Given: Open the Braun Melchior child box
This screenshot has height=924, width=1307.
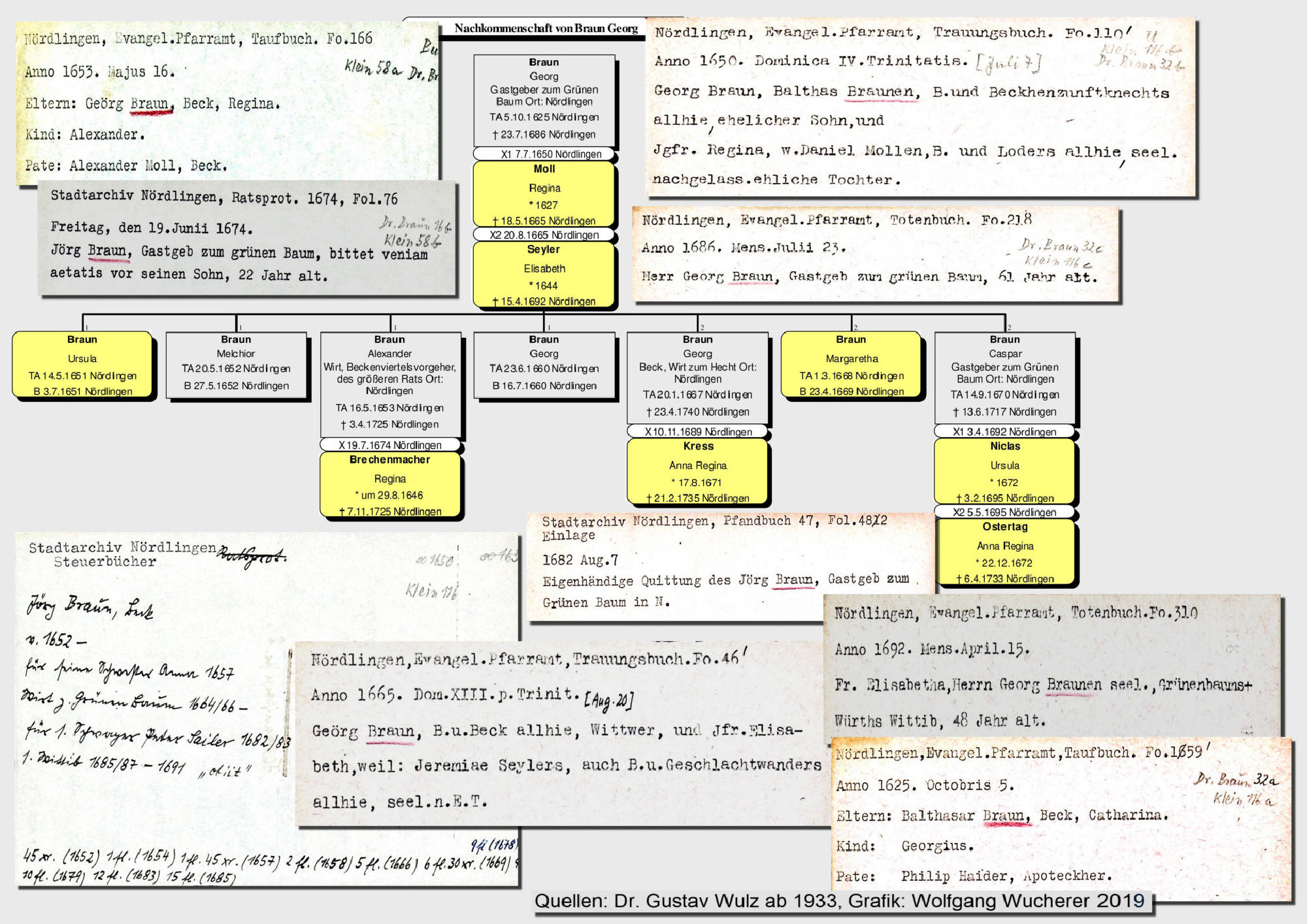Looking at the screenshot, I should (236, 365).
